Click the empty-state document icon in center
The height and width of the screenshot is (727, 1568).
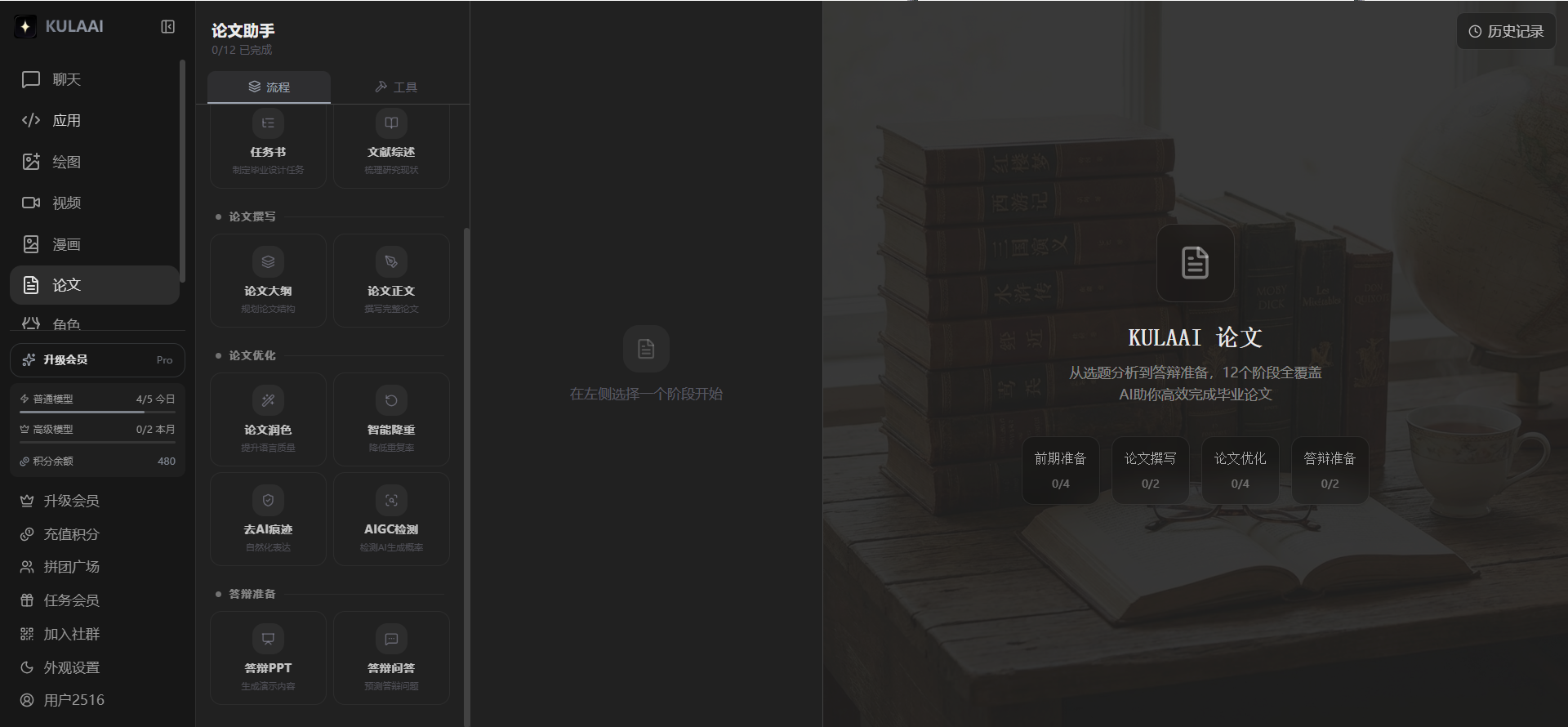tap(646, 349)
